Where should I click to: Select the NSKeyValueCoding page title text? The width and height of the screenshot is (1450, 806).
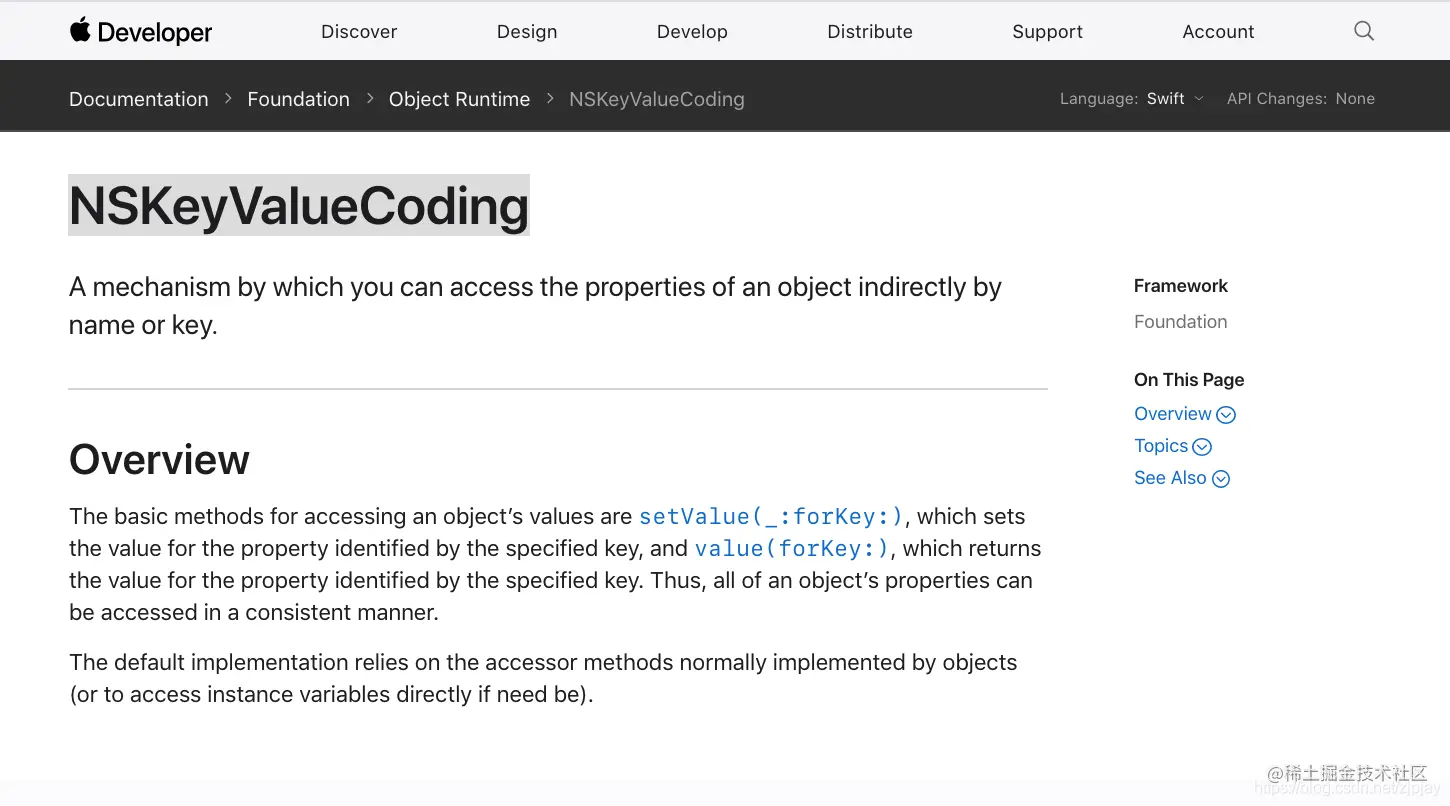click(x=298, y=206)
